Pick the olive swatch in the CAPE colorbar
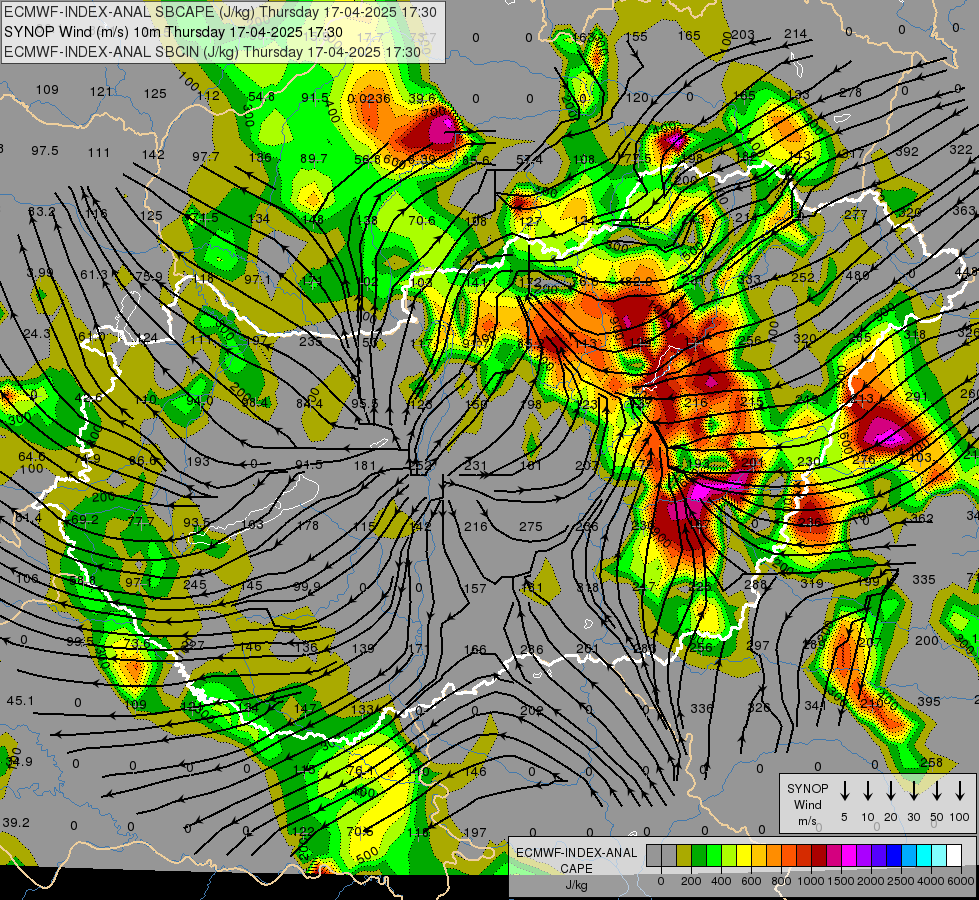Viewport: 979px width, 900px height. click(684, 855)
